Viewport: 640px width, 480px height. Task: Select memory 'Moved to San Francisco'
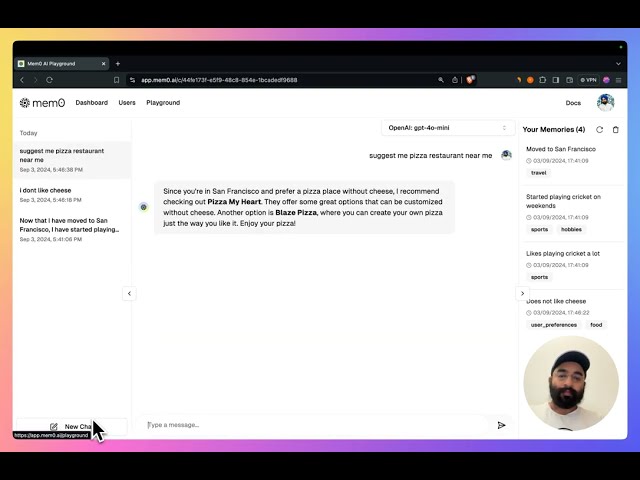pyautogui.click(x=561, y=149)
